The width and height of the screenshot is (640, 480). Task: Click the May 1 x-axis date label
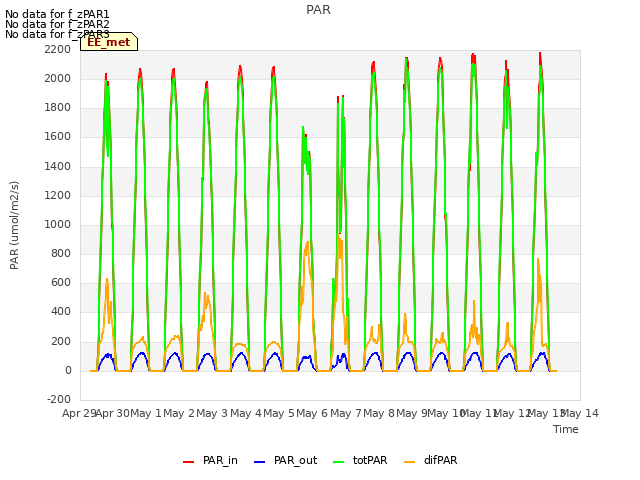146,413
